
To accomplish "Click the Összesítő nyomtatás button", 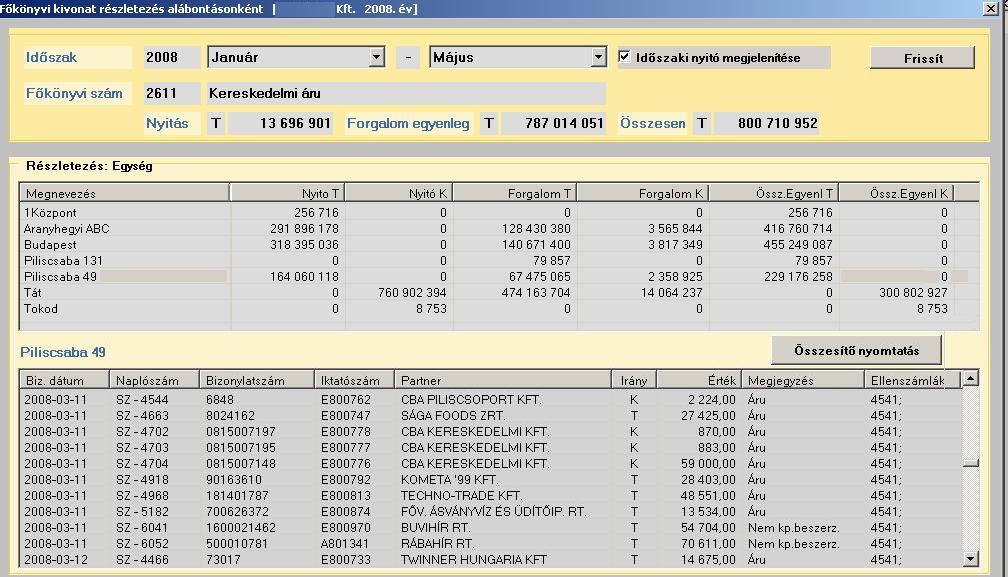I will pyautogui.click(x=856, y=350).
